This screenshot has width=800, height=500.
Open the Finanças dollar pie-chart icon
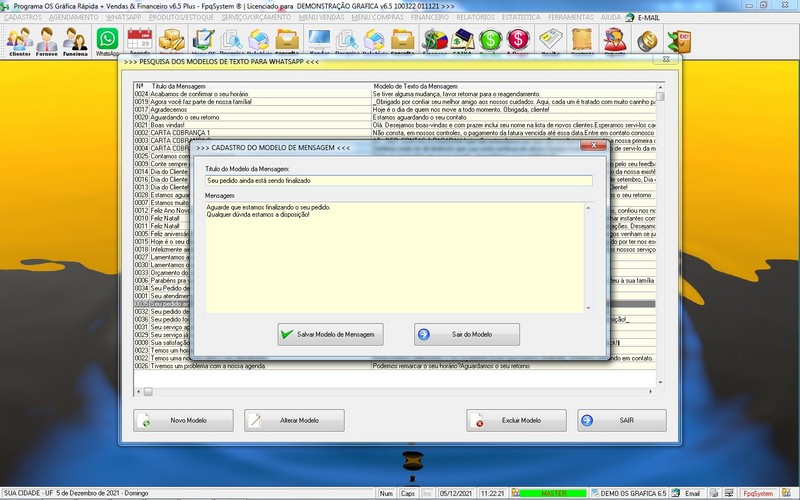click(435, 41)
